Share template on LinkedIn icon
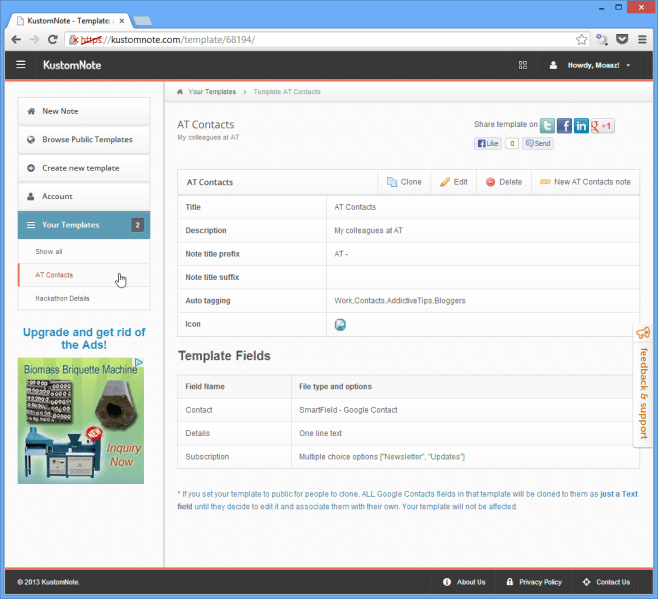 [x=581, y=126]
